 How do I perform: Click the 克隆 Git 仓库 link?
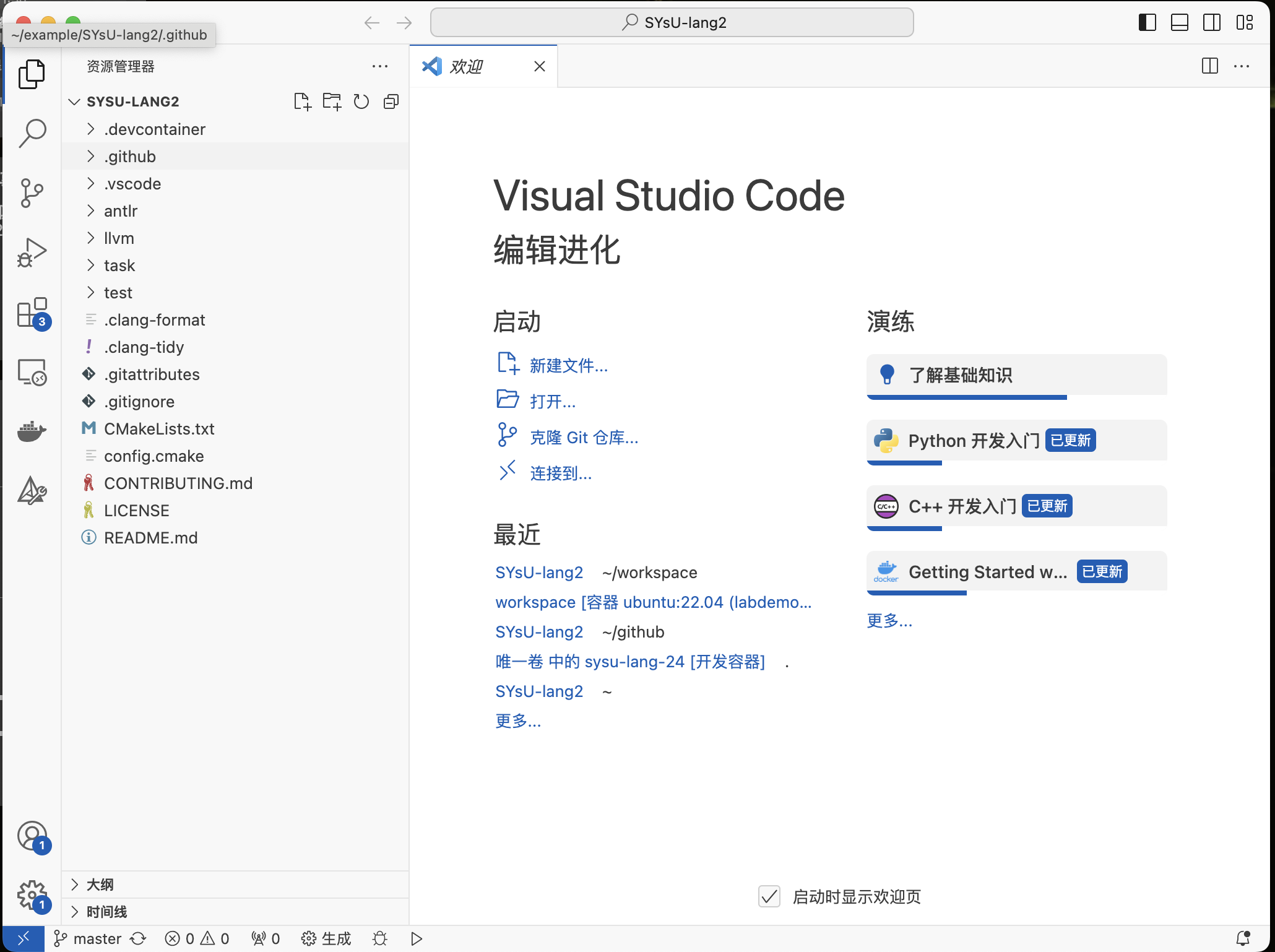584,438
